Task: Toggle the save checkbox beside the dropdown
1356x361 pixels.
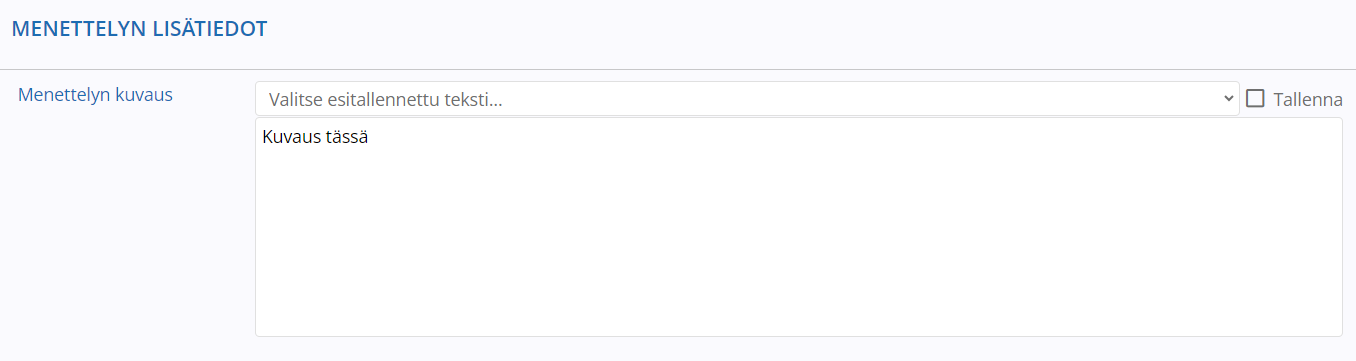Action: (1256, 99)
